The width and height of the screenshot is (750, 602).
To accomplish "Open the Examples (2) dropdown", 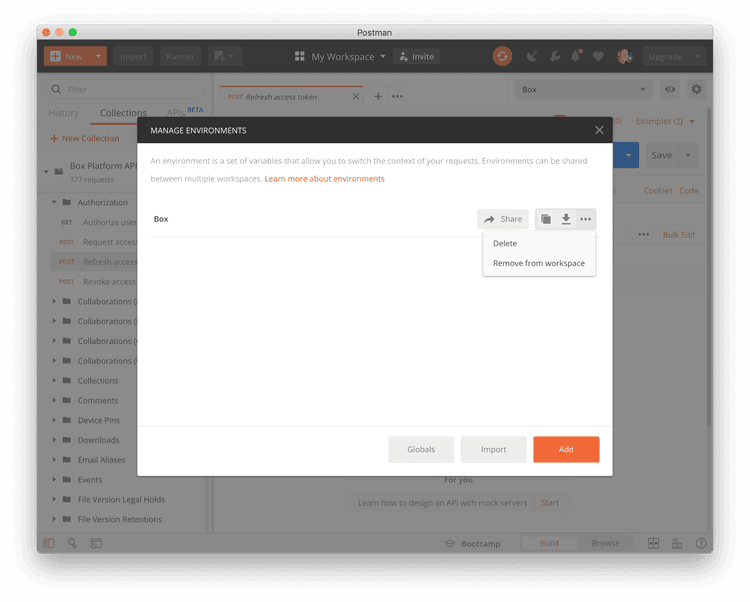I will [665, 121].
